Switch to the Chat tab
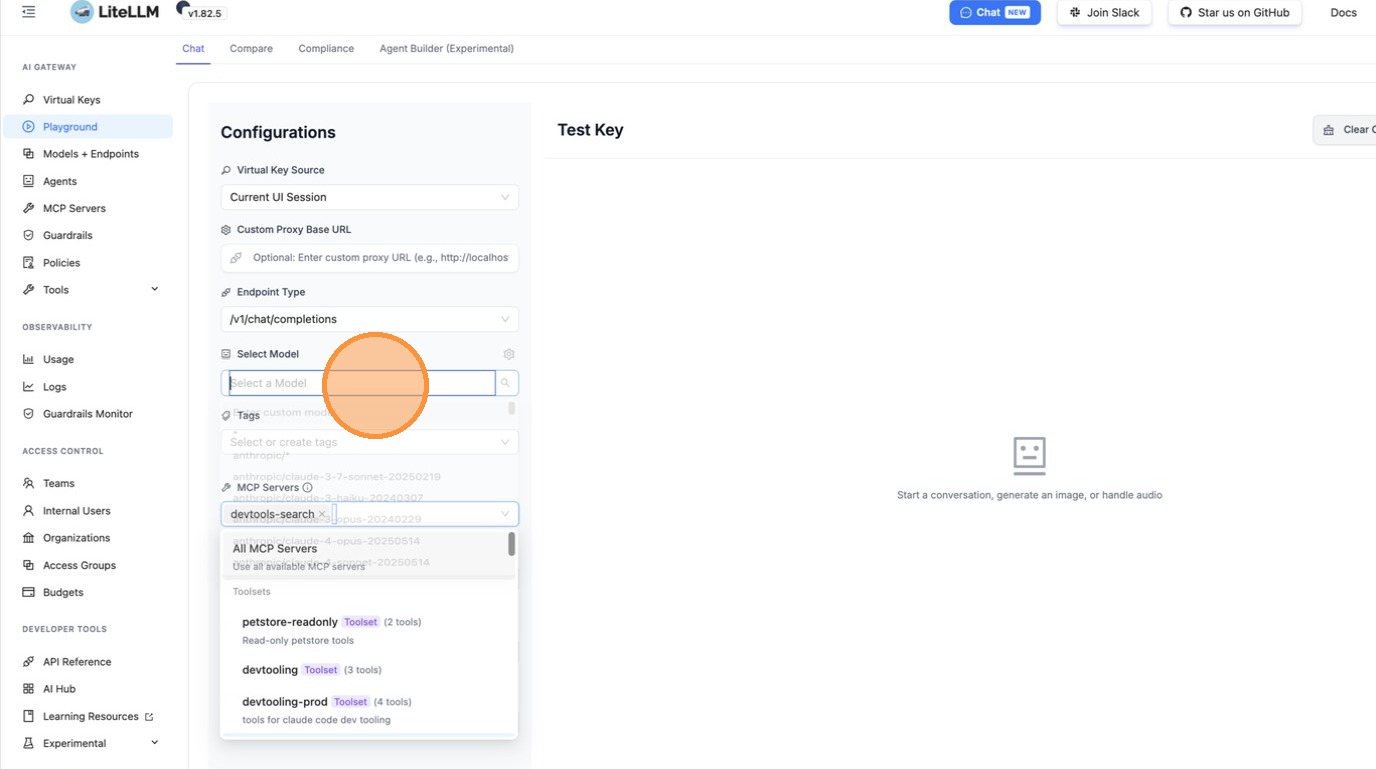The height and width of the screenshot is (769, 1376). [x=193, y=48]
